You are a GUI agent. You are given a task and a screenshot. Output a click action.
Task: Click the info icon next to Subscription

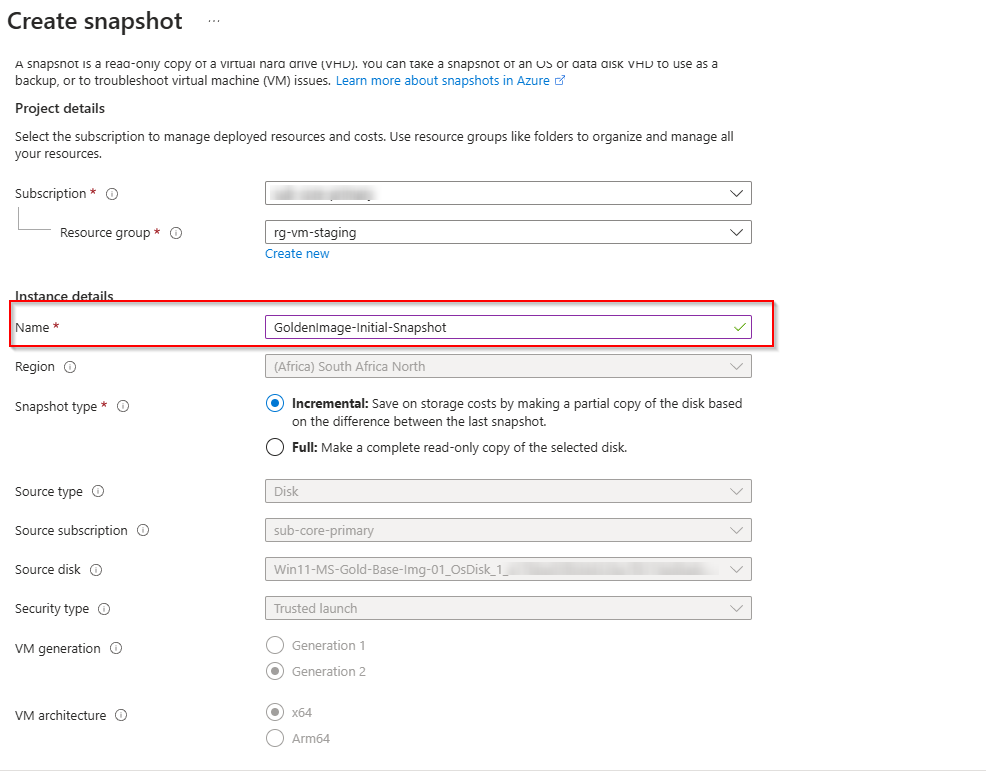(x=112, y=194)
